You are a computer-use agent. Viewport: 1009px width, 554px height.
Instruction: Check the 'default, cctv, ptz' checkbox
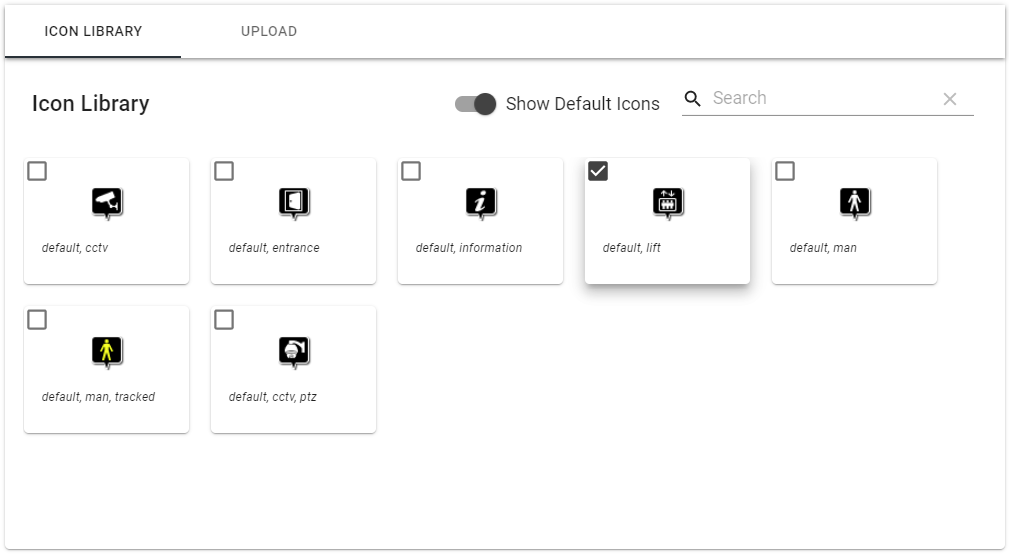click(x=224, y=320)
